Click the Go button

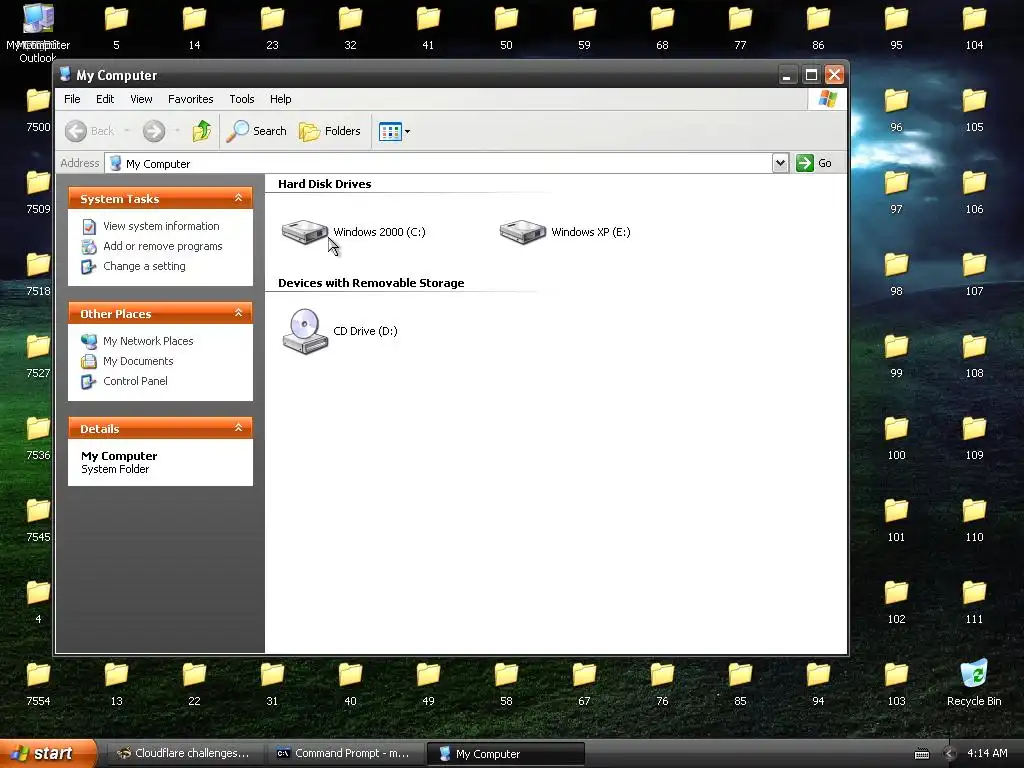(814, 163)
